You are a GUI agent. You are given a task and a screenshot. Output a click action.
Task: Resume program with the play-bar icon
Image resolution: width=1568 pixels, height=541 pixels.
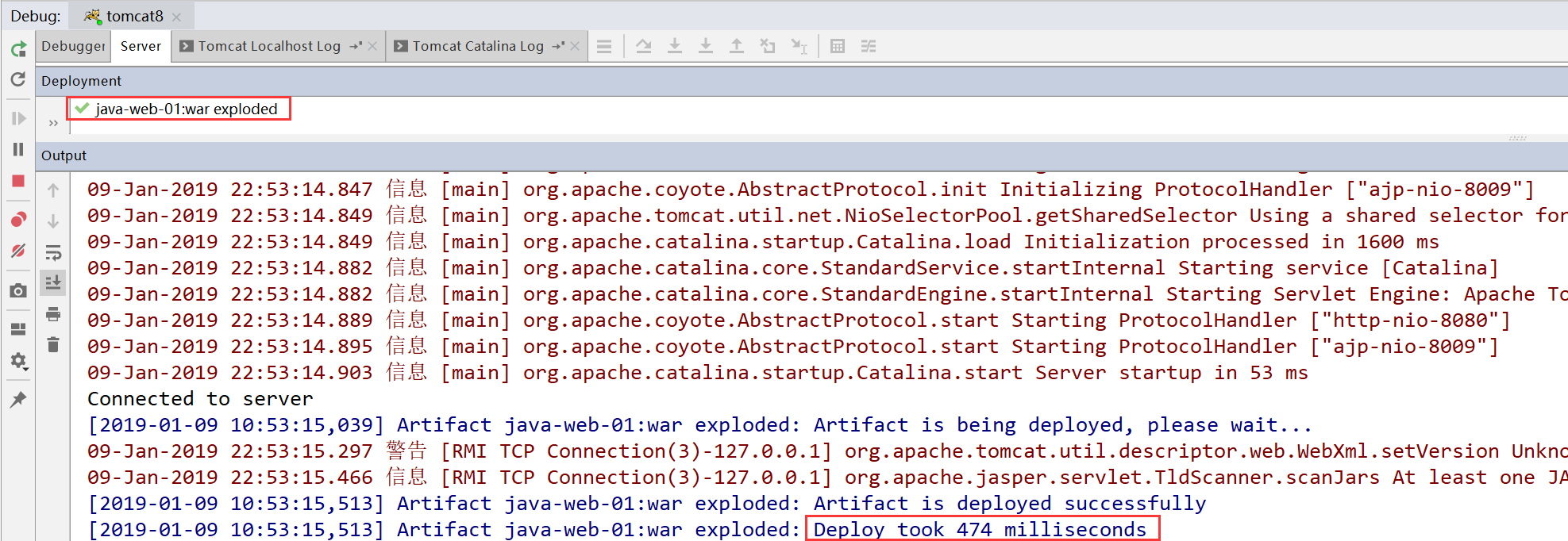[x=18, y=118]
